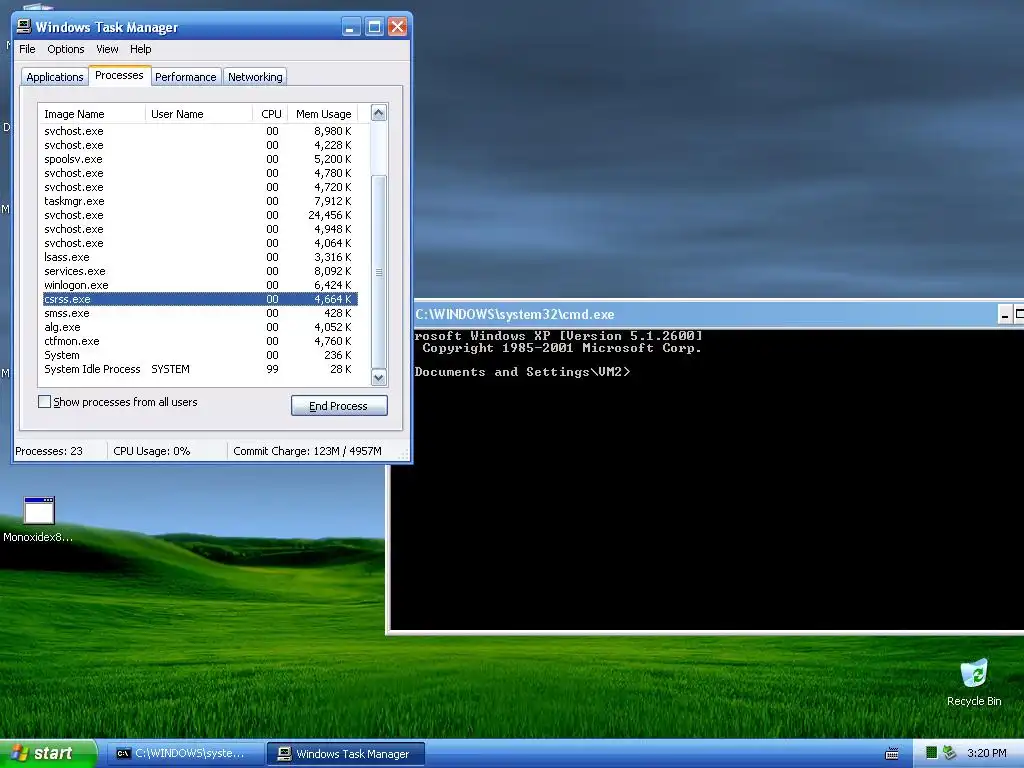Click the process list scroll down arrow
Image resolution: width=1024 pixels, height=768 pixels.
tap(379, 377)
